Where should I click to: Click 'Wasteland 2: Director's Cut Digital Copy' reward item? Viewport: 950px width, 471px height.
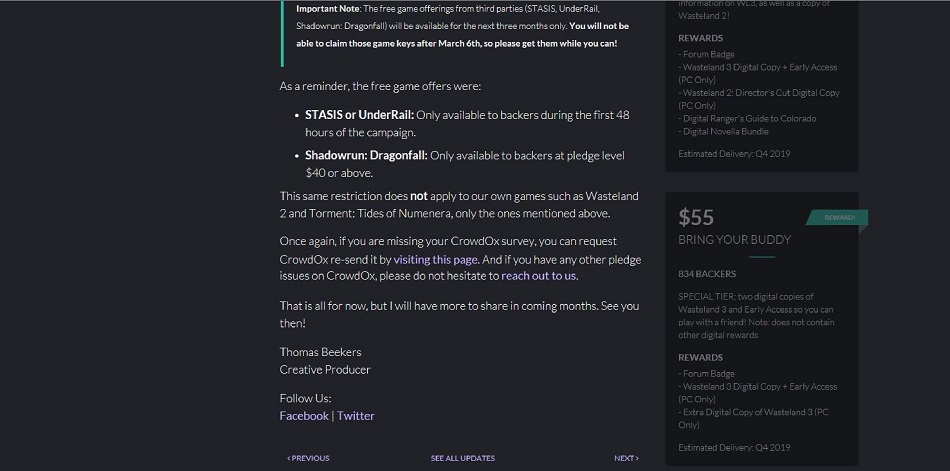759,93
